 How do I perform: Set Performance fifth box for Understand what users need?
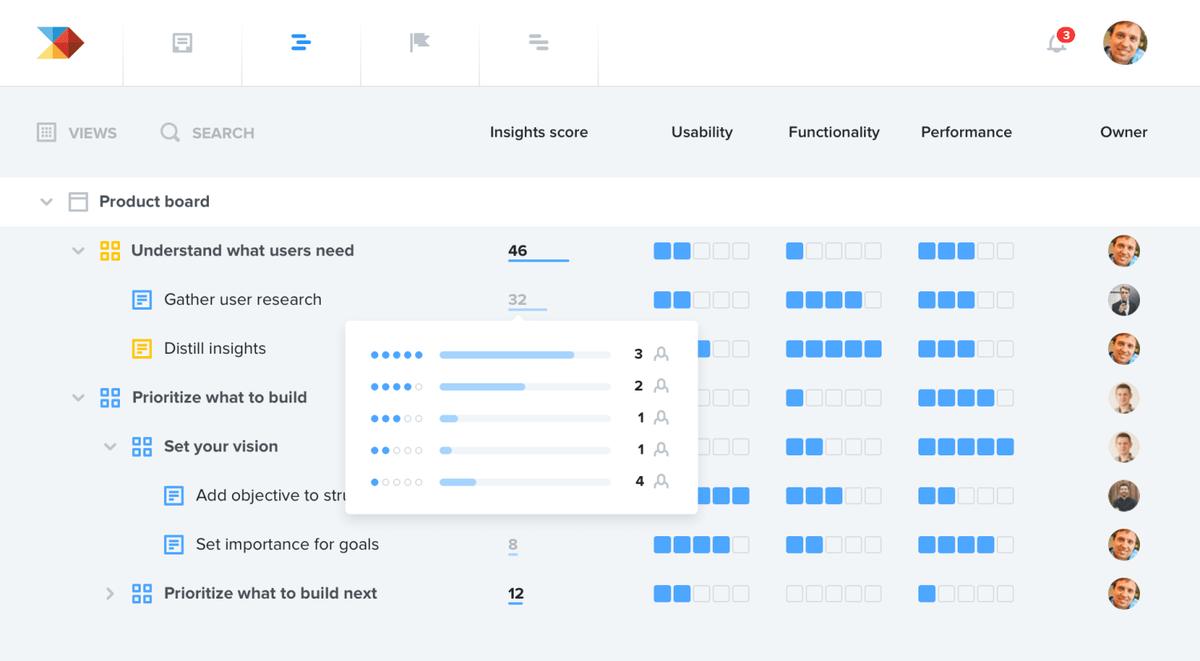(x=1005, y=251)
